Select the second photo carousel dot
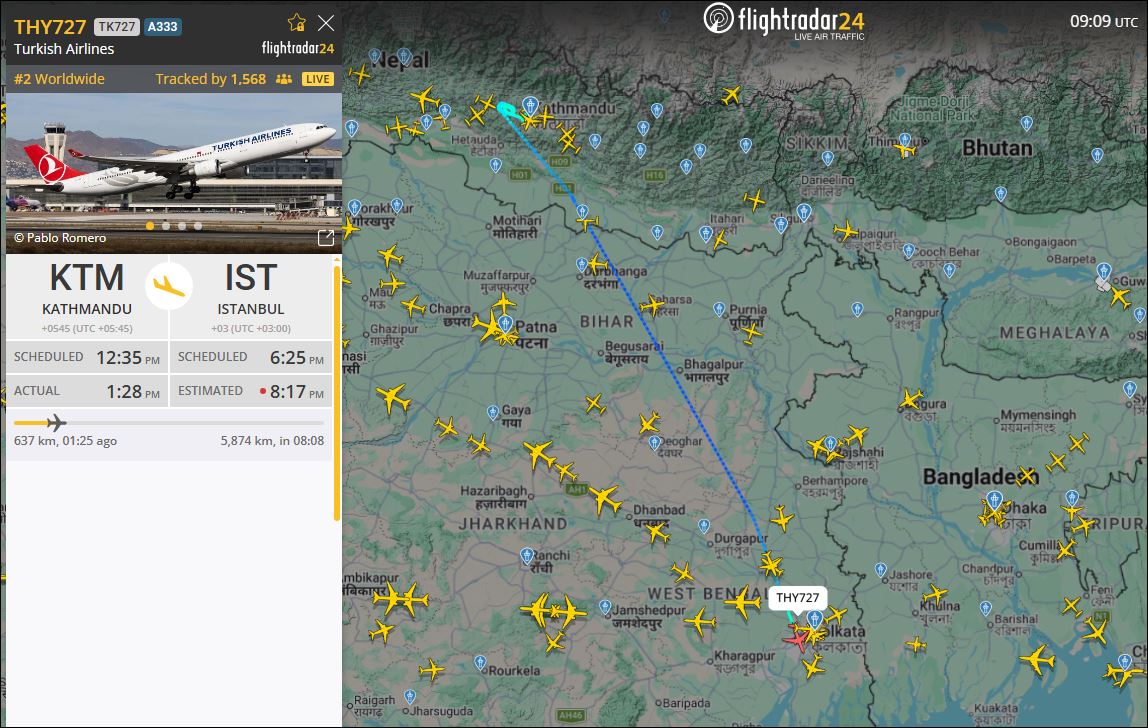The image size is (1148, 728). 166,226
